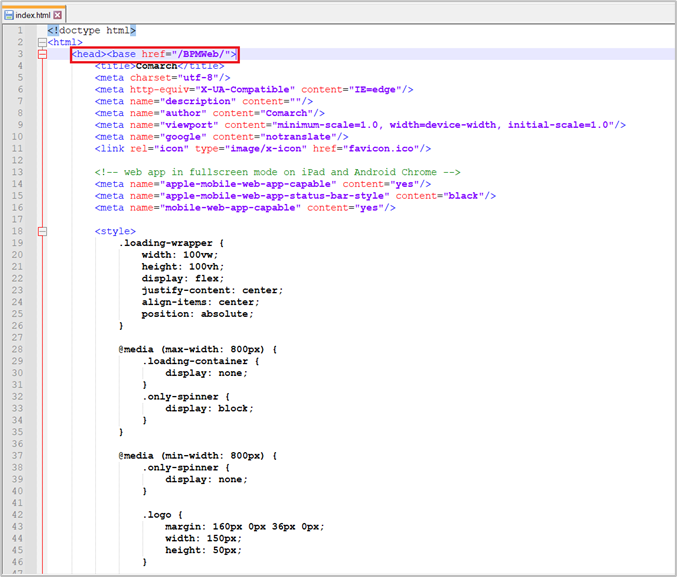Click line number 1 in the margin
Screen dimensions: 677x577
(19, 31)
